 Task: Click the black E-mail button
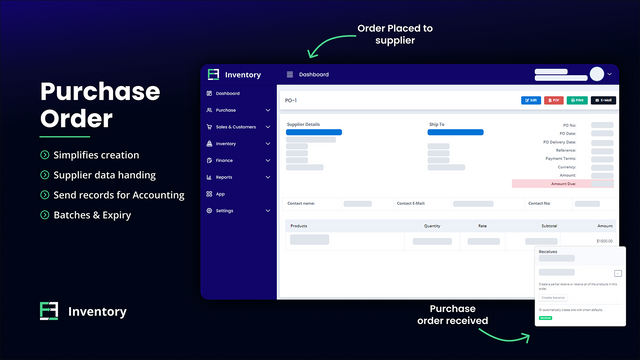[603, 100]
